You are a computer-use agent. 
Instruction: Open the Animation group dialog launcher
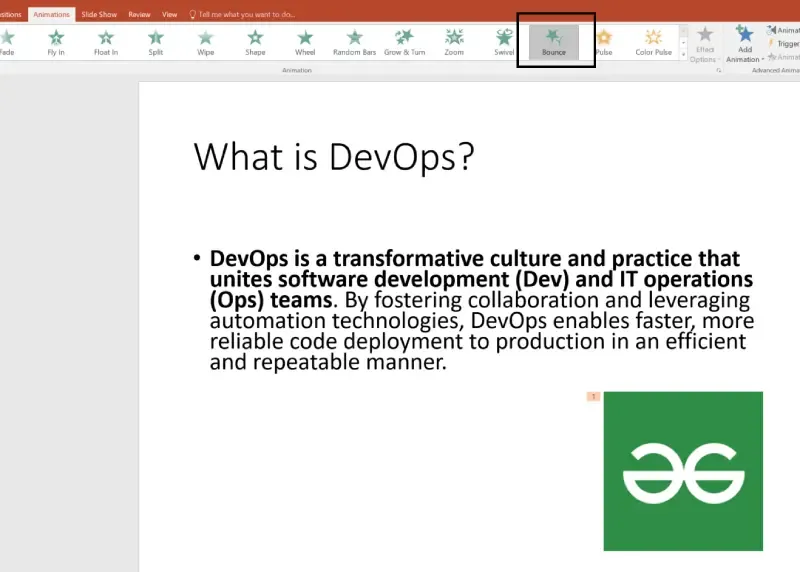point(719,70)
